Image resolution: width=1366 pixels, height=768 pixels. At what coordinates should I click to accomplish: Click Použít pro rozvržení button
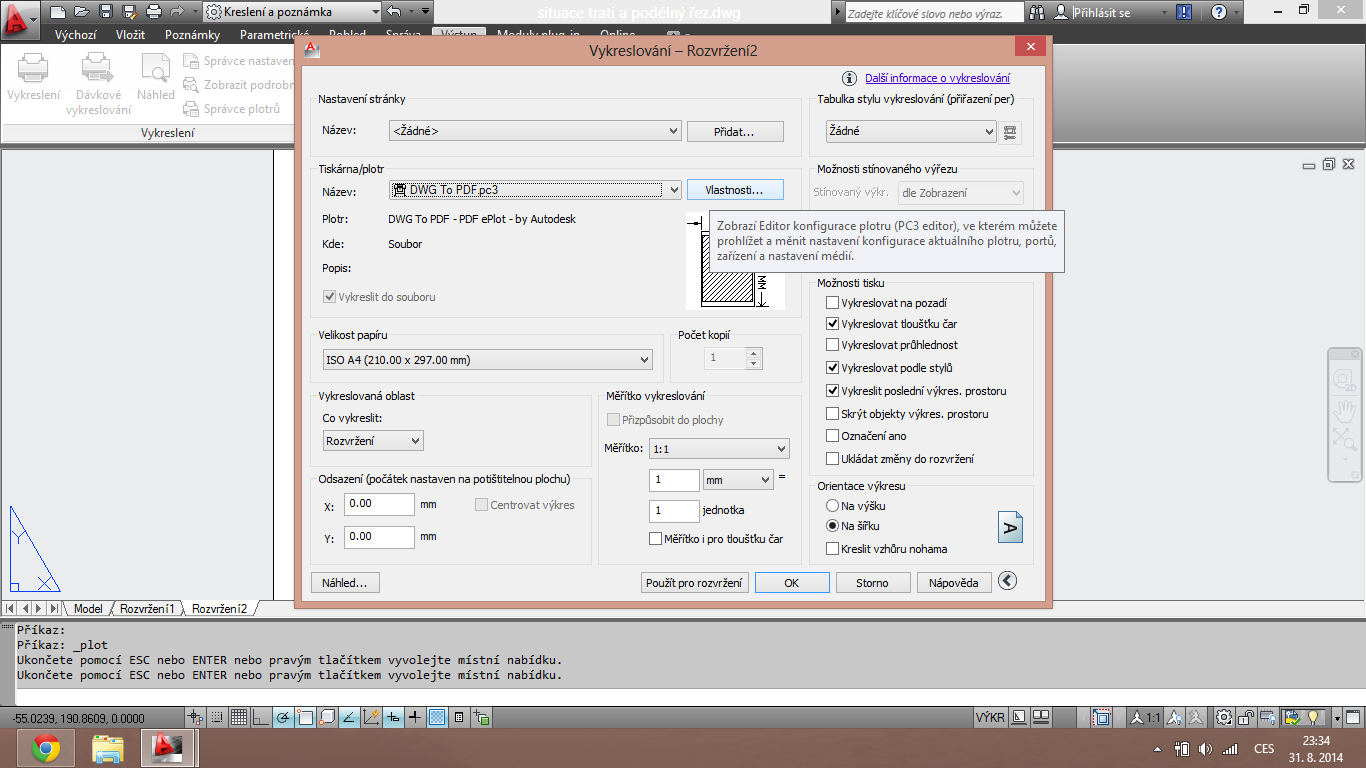click(694, 583)
